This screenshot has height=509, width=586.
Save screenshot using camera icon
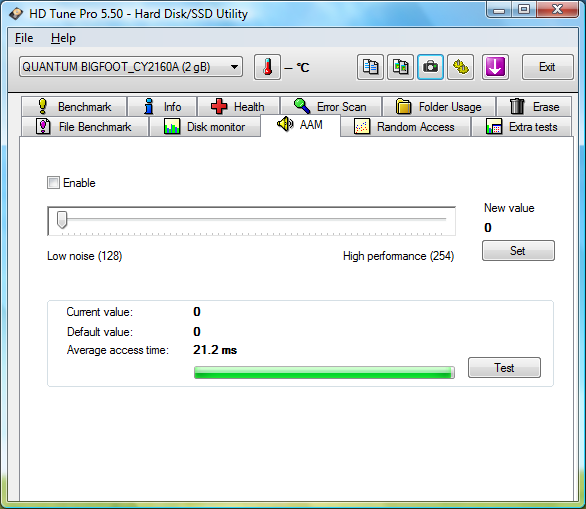click(x=431, y=67)
